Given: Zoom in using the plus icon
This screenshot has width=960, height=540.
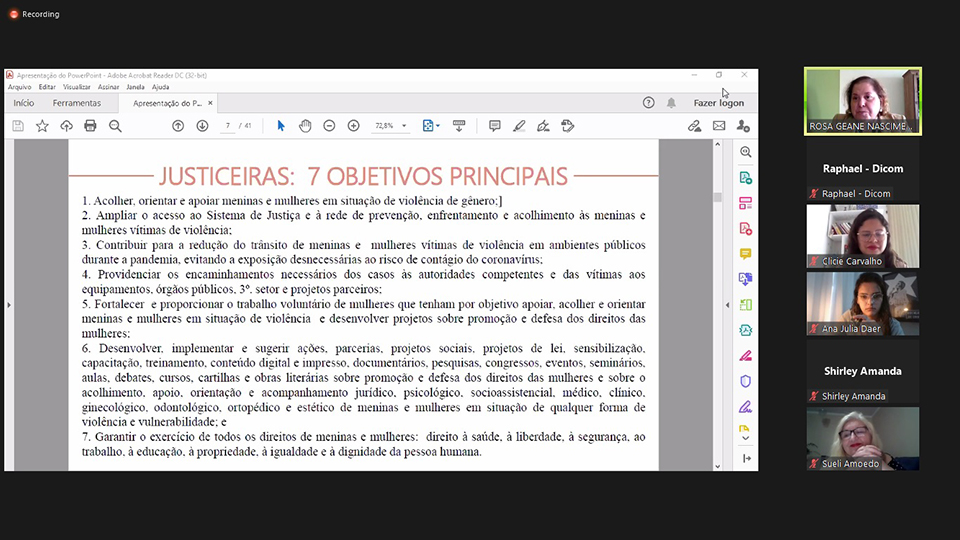Looking at the screenshot, I should pyautogui.click(x=353, y=126).
